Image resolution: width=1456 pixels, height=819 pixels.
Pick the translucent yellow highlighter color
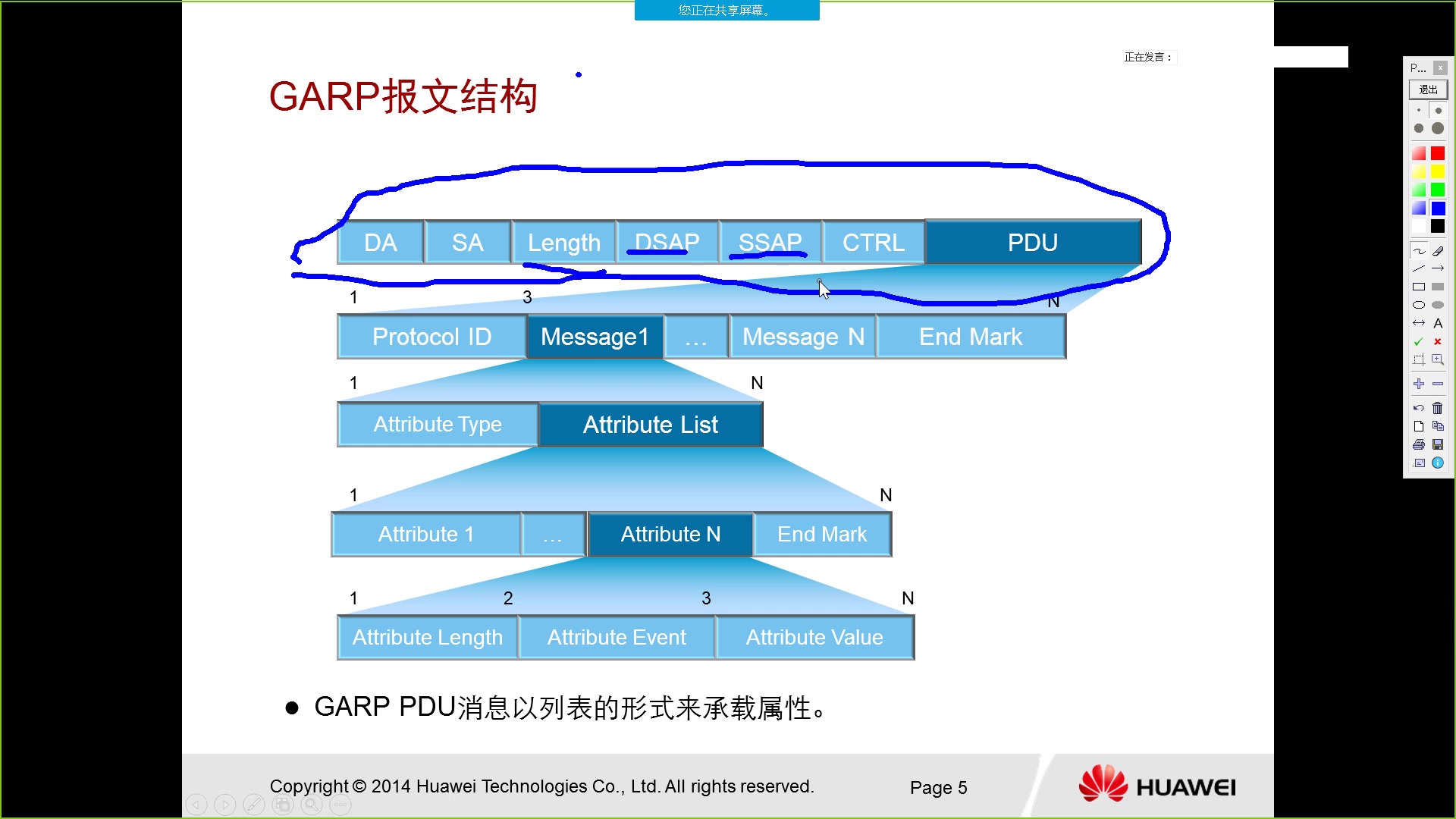pos(1419,171)
